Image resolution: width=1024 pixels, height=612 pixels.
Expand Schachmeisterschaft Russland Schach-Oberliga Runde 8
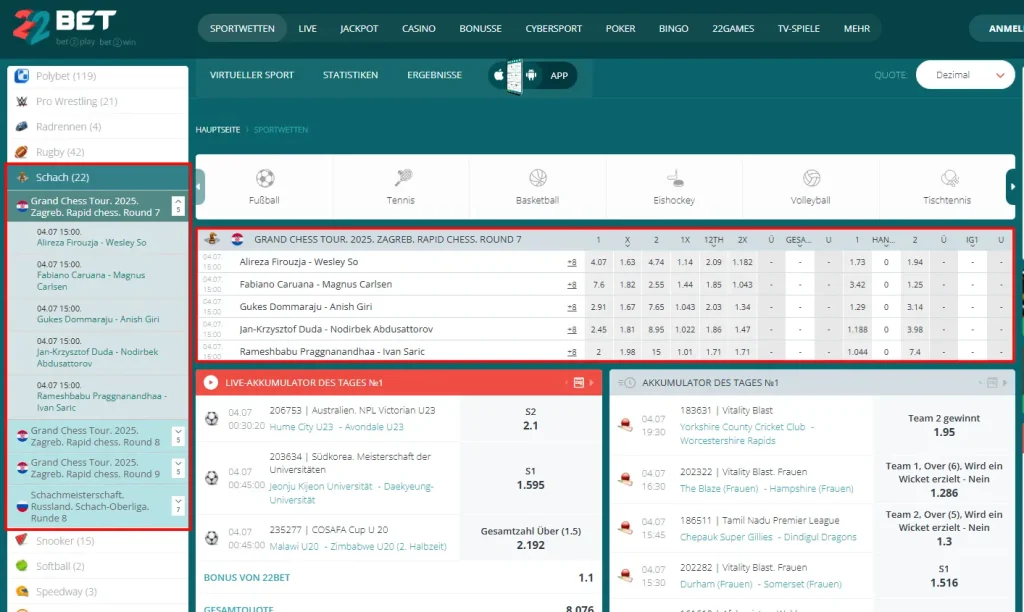pos(178,506)
